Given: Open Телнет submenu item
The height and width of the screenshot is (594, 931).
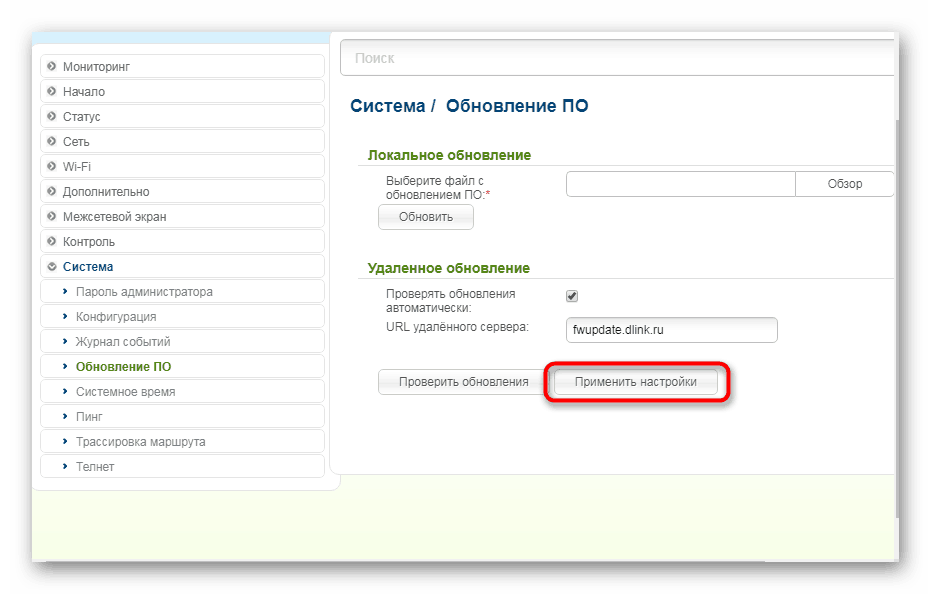Looking at the screenshot, I should click(182, 466).
